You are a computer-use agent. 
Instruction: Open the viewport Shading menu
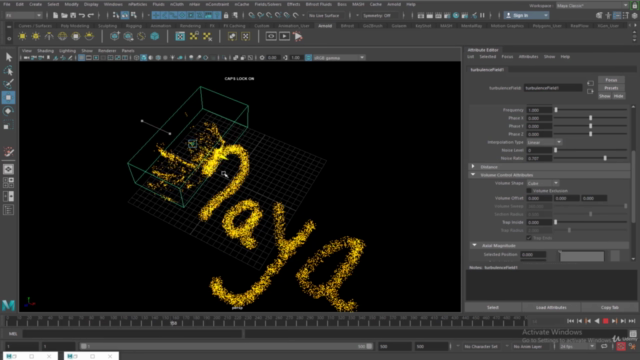click(x=45, y=51)
